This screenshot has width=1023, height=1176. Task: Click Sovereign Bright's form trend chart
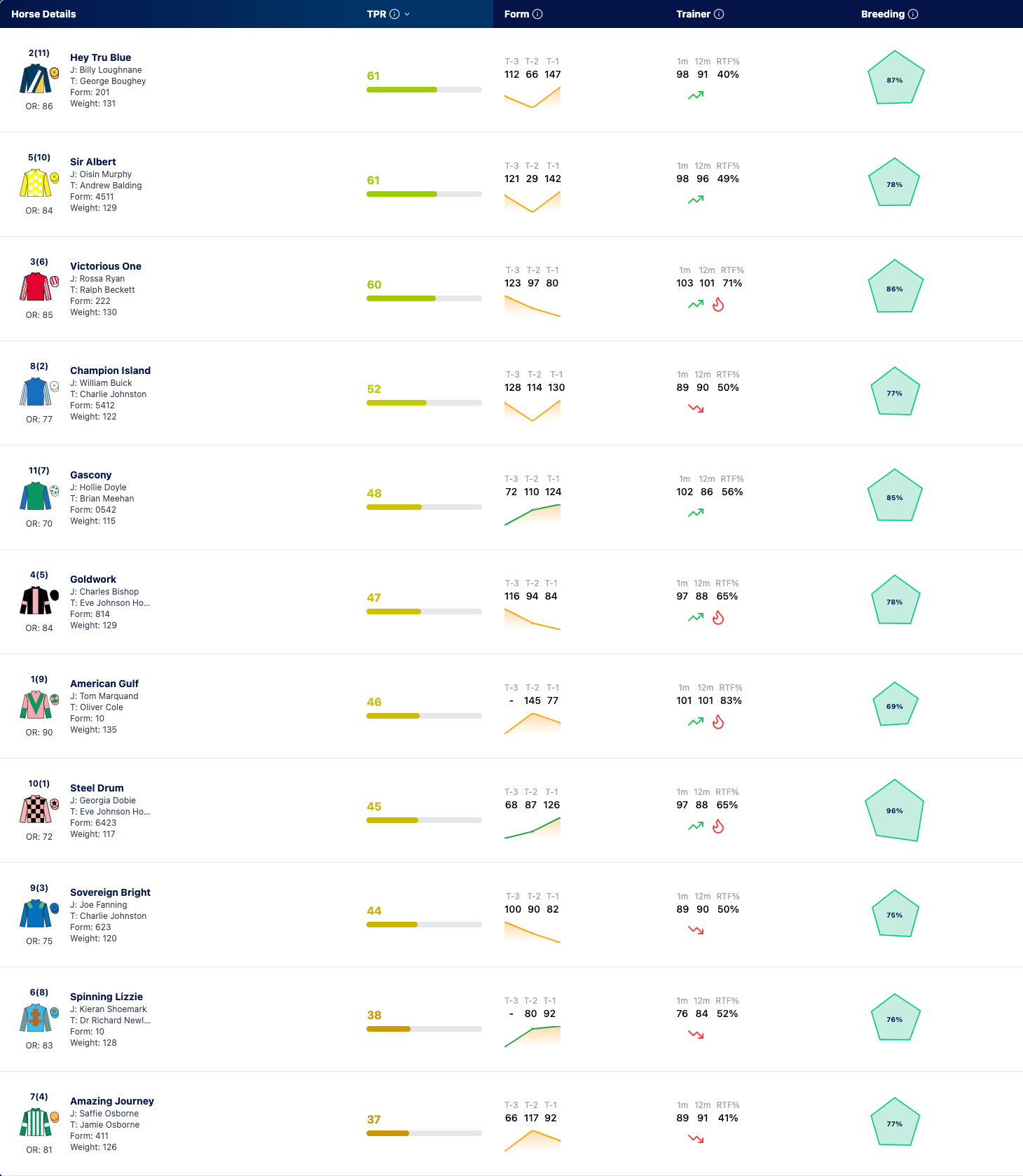[533, 932]
